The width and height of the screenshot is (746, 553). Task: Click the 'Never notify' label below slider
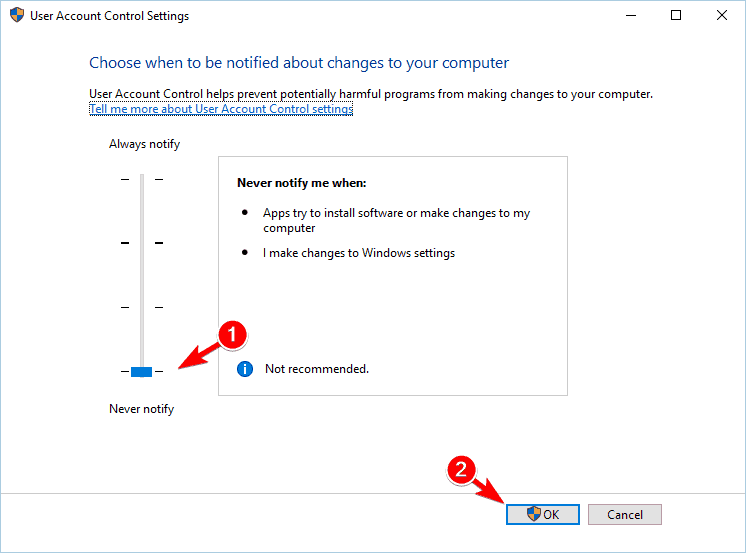coord(141,409)
